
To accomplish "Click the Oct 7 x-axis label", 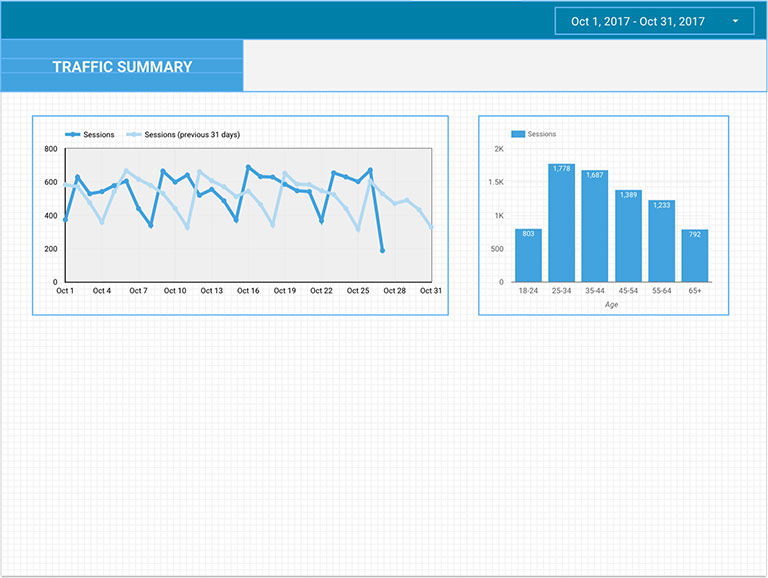I will (x=139, y=290).
